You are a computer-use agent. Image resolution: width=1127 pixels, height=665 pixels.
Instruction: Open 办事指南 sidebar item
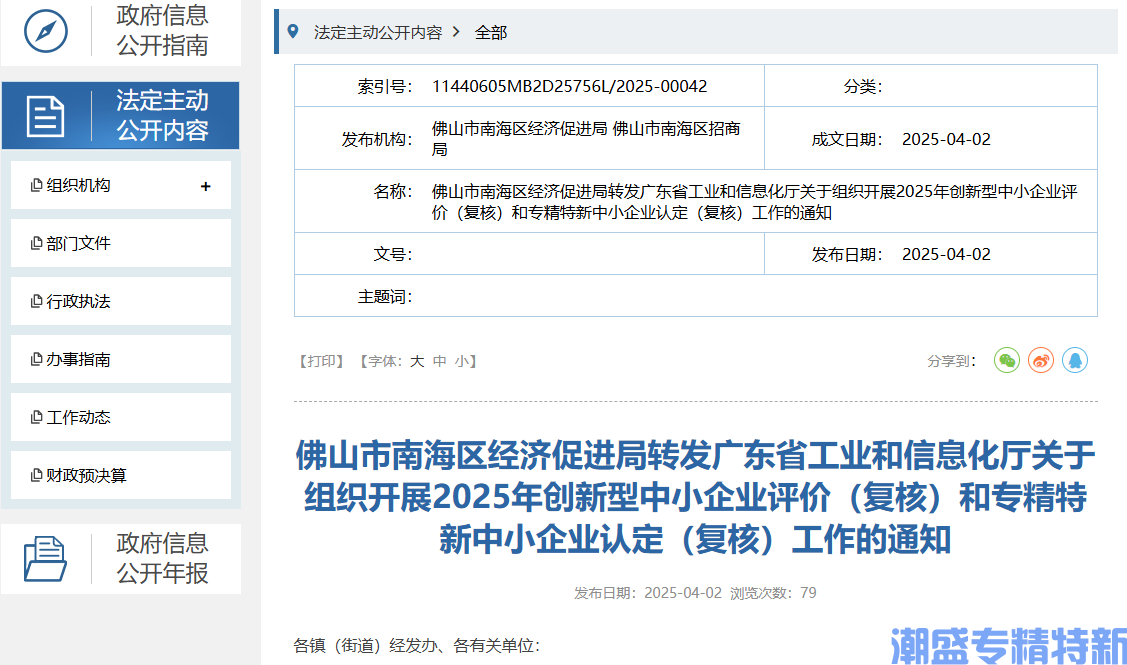pyautogui.click(x=121, y=359)
